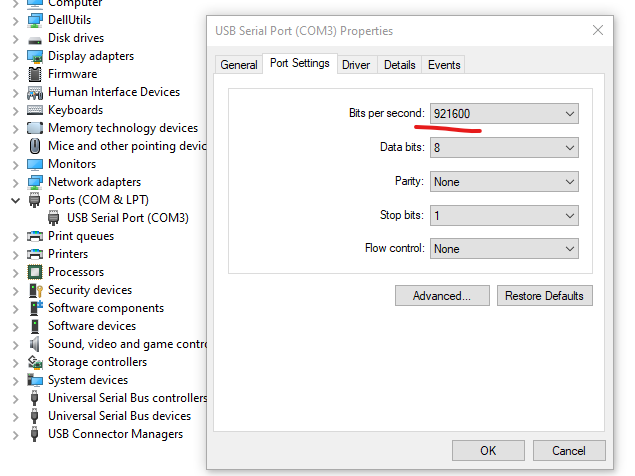This screenshot has width=635, height=476.
Task: Click the USB Connector Managers icon
Action: (x=36, y=434)
